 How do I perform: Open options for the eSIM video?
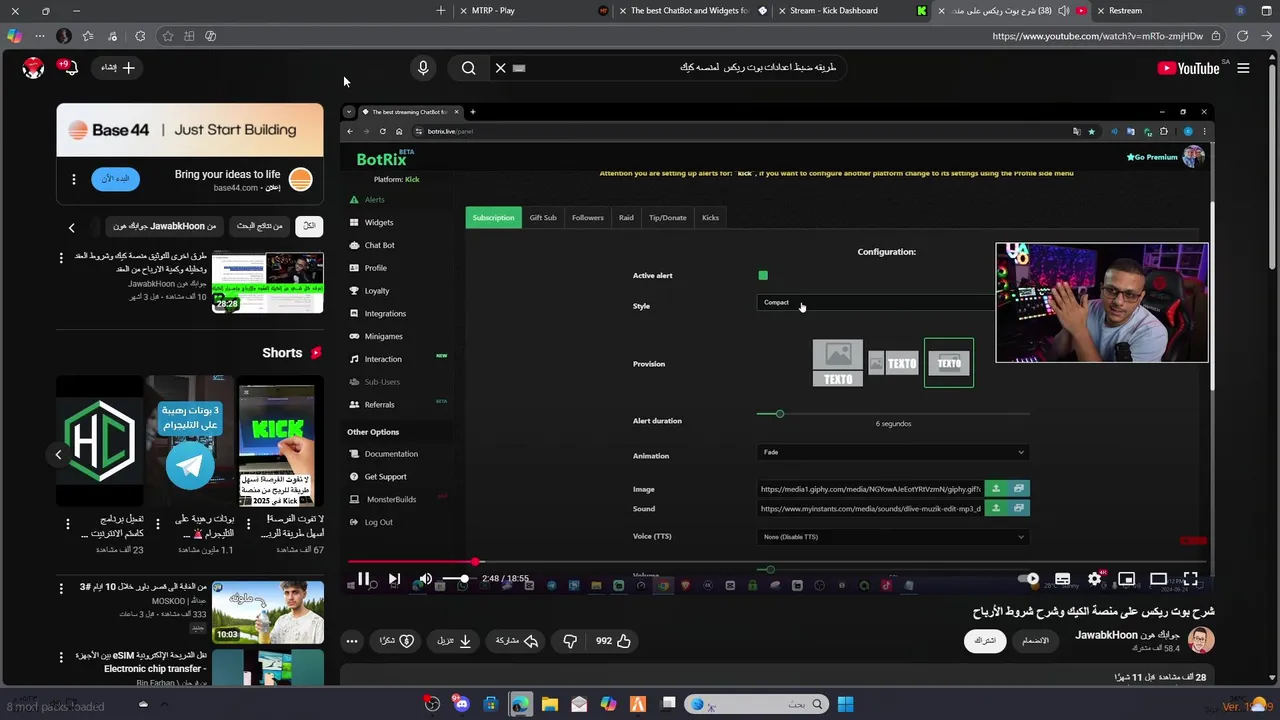pyautogui.click(x=61, y=658)
